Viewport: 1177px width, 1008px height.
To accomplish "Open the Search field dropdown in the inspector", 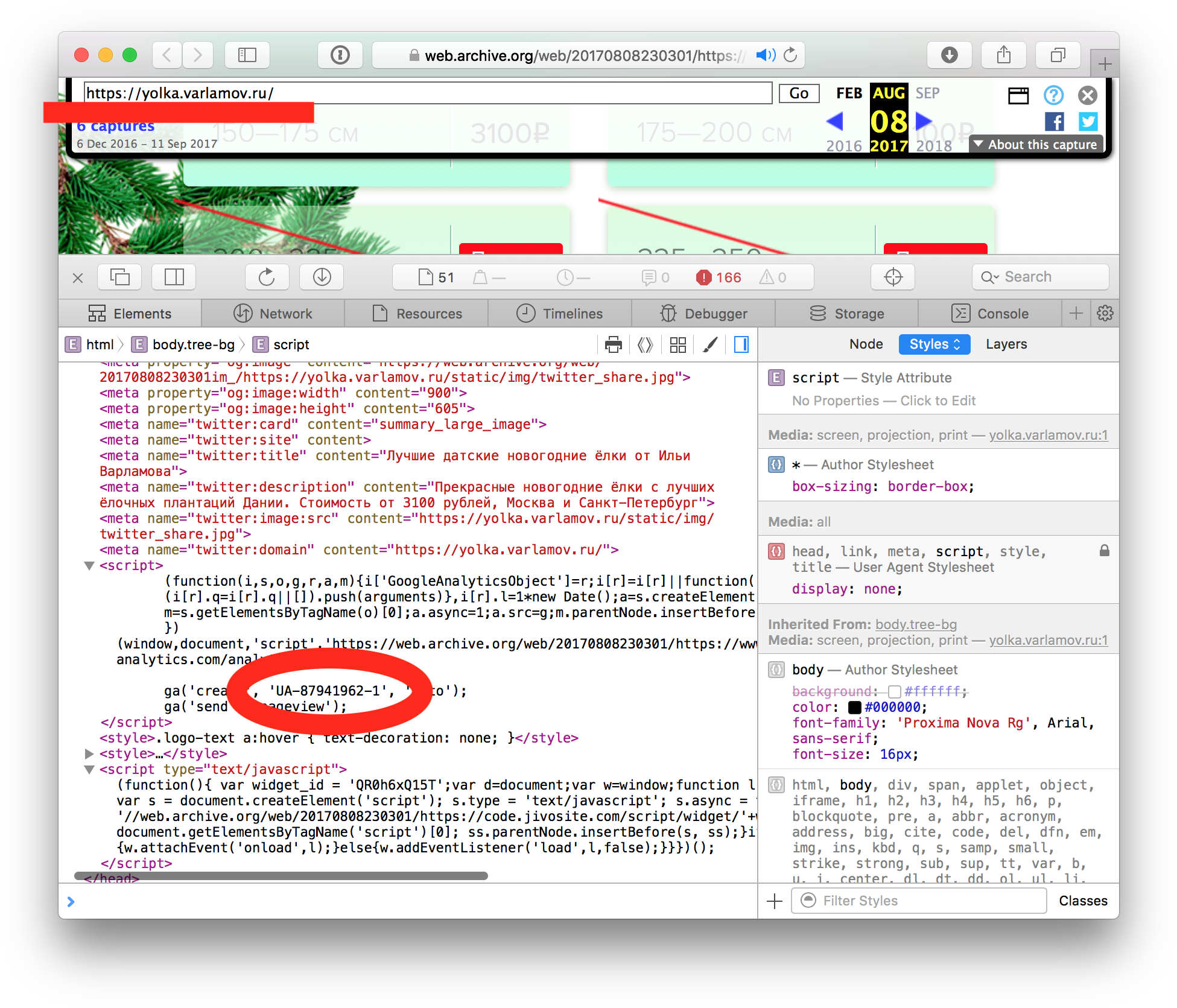I will click(989, 277).
